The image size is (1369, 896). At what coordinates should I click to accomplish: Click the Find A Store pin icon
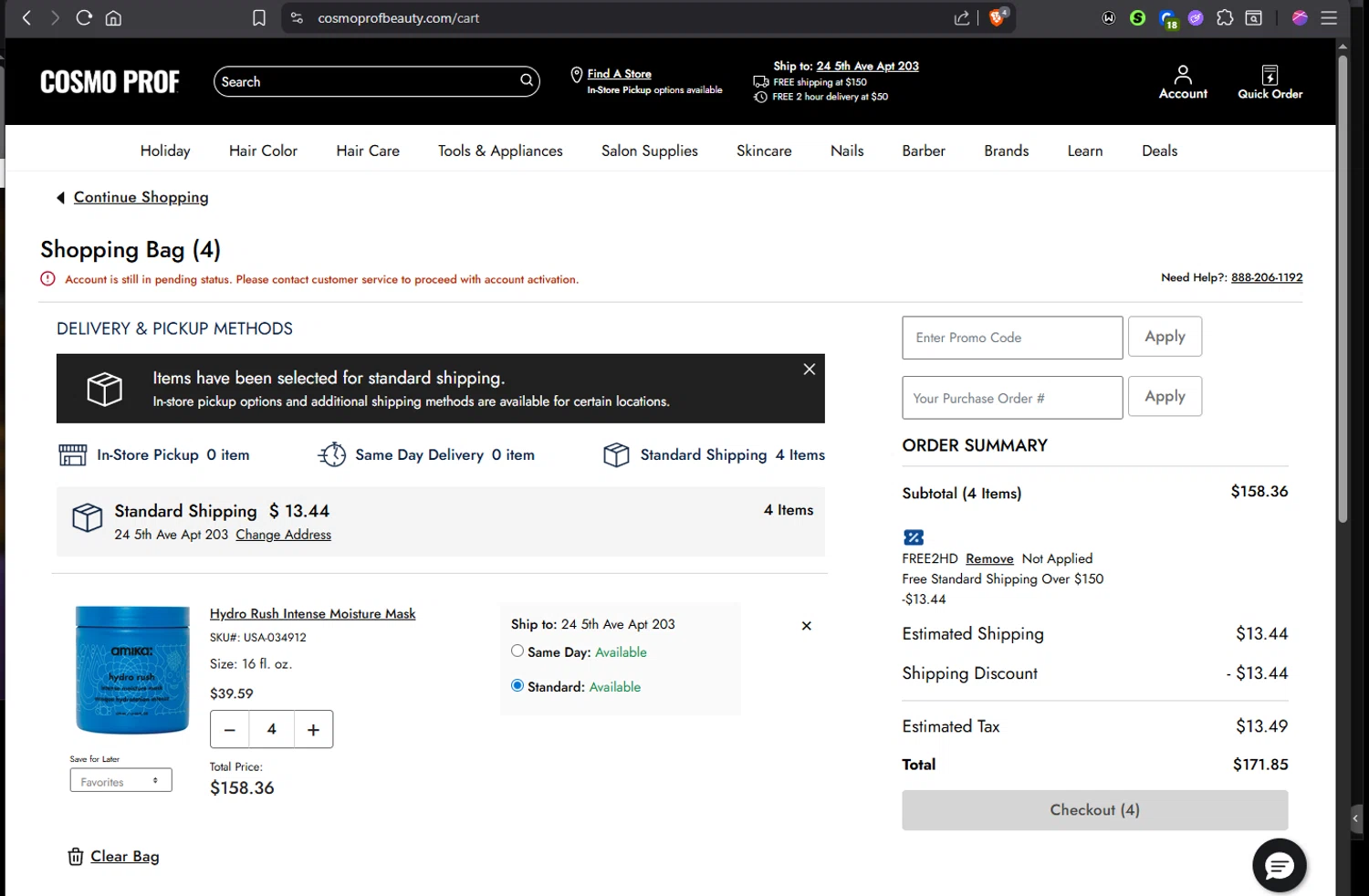pos(576,75)
